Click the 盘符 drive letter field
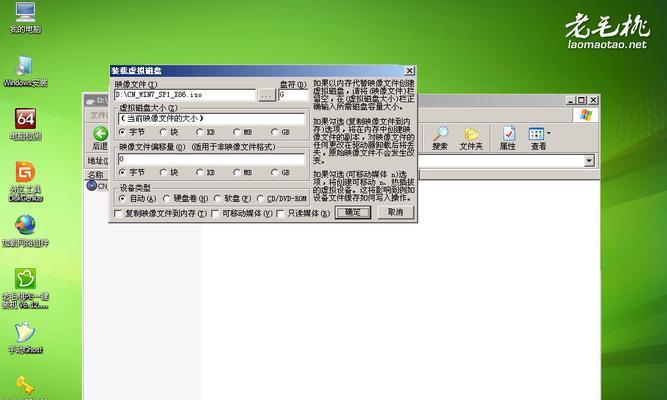667x400 pixels. click(293, 95)
